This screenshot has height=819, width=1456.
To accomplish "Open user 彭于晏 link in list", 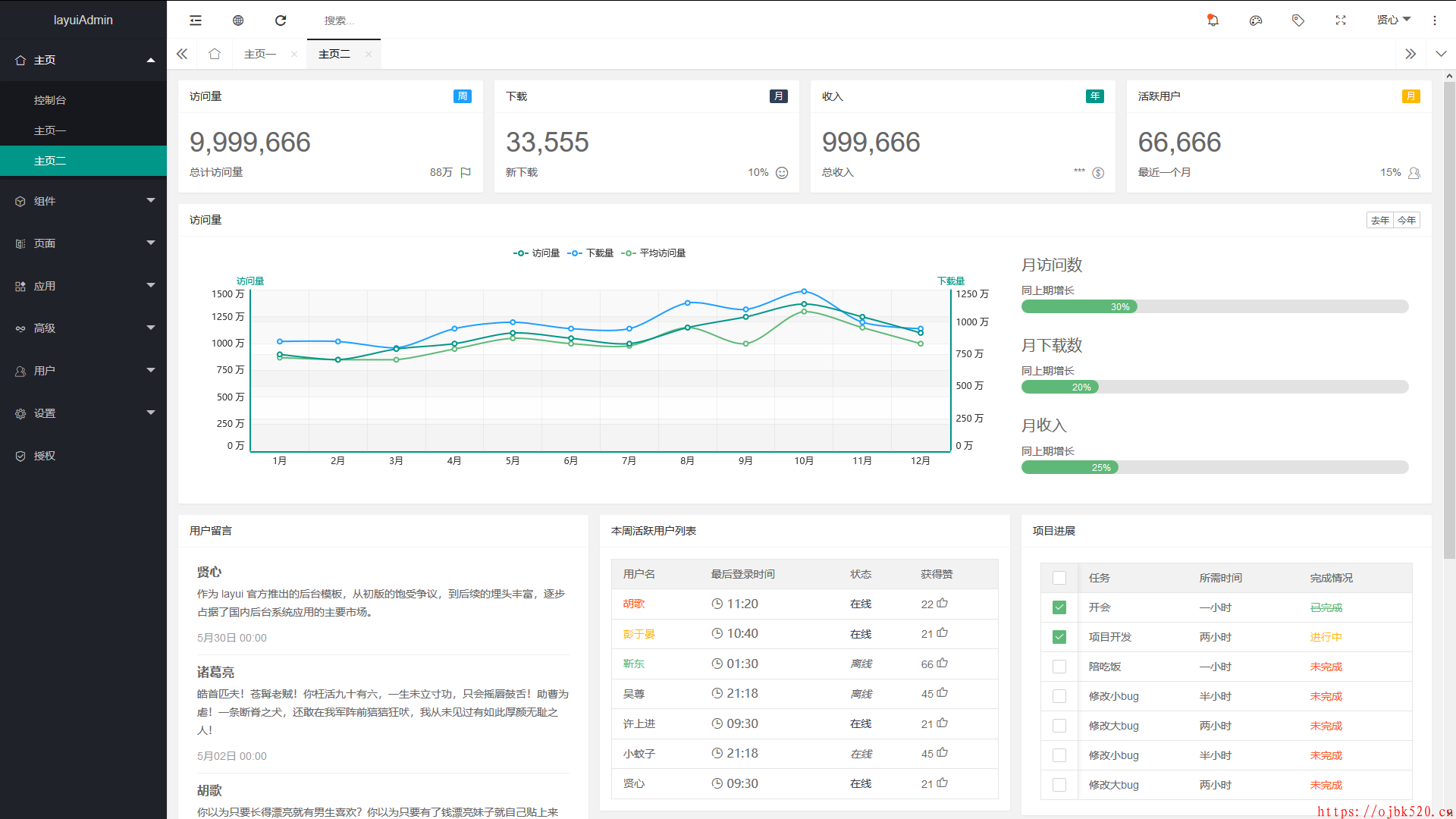I will (x=639, y=634).
